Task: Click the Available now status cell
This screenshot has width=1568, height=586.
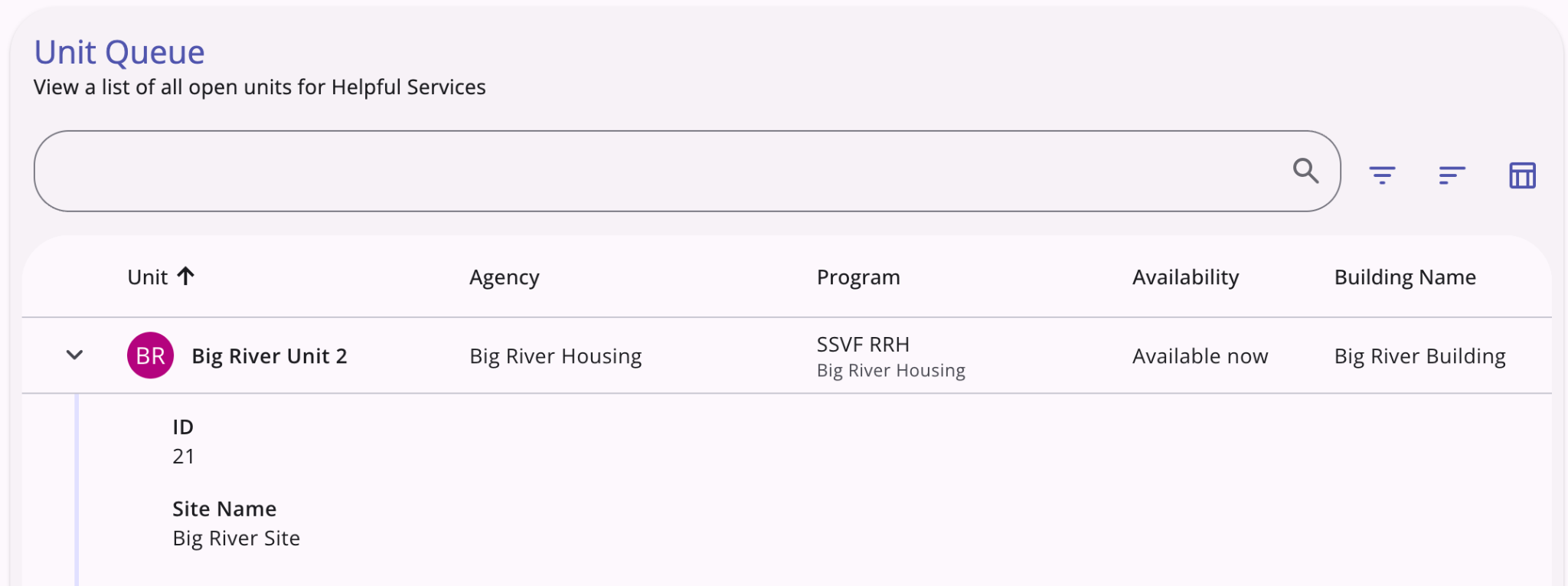Action: [x=1200, y=356]
